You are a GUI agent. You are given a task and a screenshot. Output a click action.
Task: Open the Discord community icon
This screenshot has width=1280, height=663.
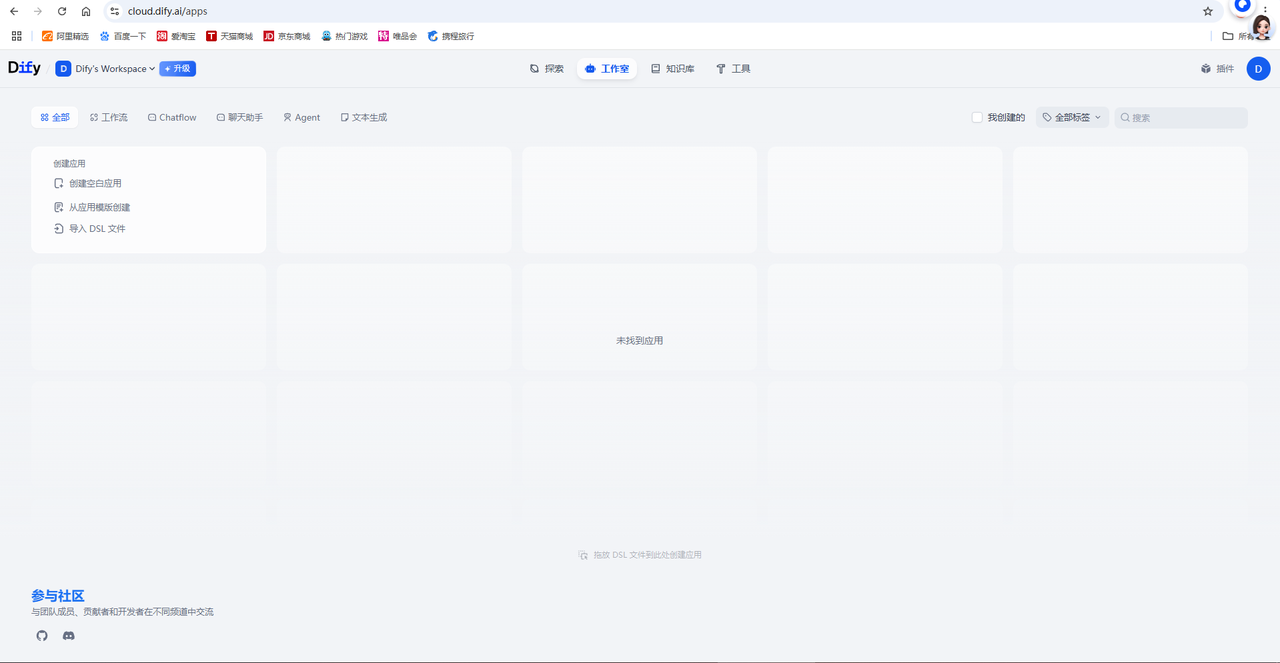coord(69,636)
